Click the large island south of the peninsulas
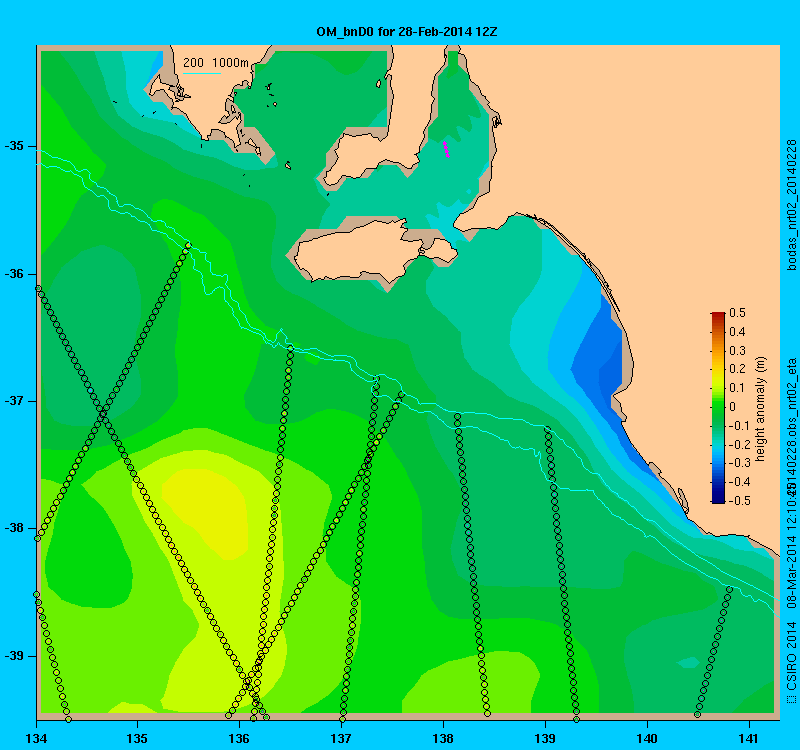The height and width of the screenshot is (750, 800). tap(375, 251)
